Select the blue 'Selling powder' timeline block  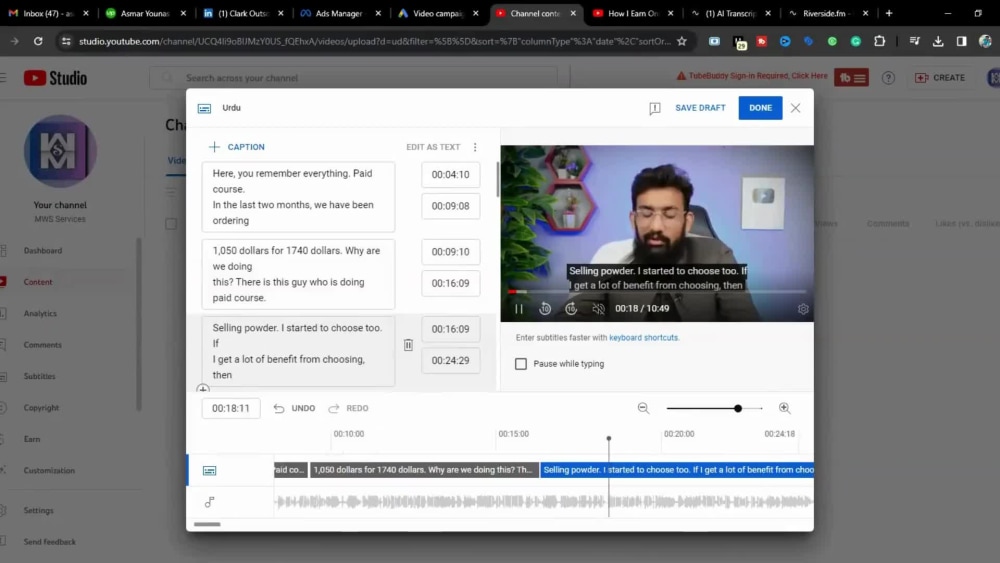(677, 470)
